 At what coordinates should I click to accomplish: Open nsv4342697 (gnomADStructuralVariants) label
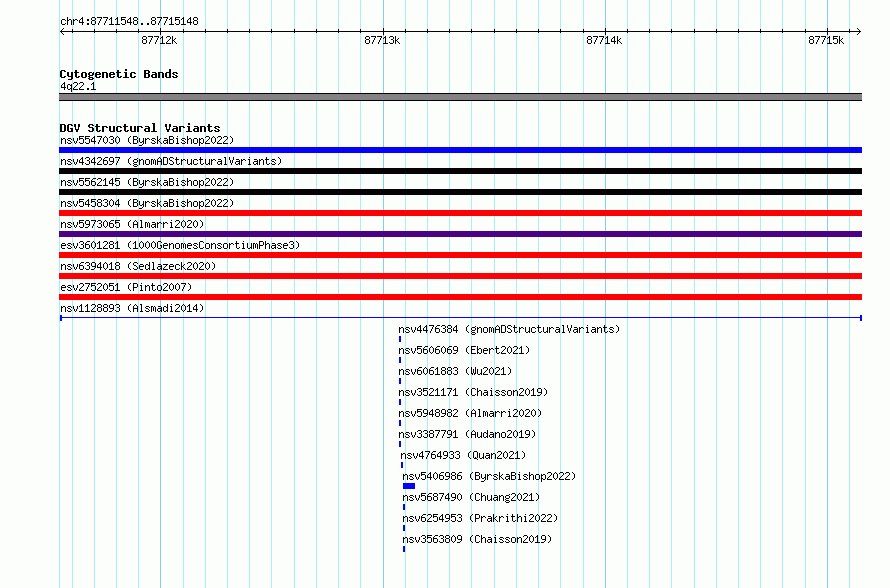(x=171, y=161)
